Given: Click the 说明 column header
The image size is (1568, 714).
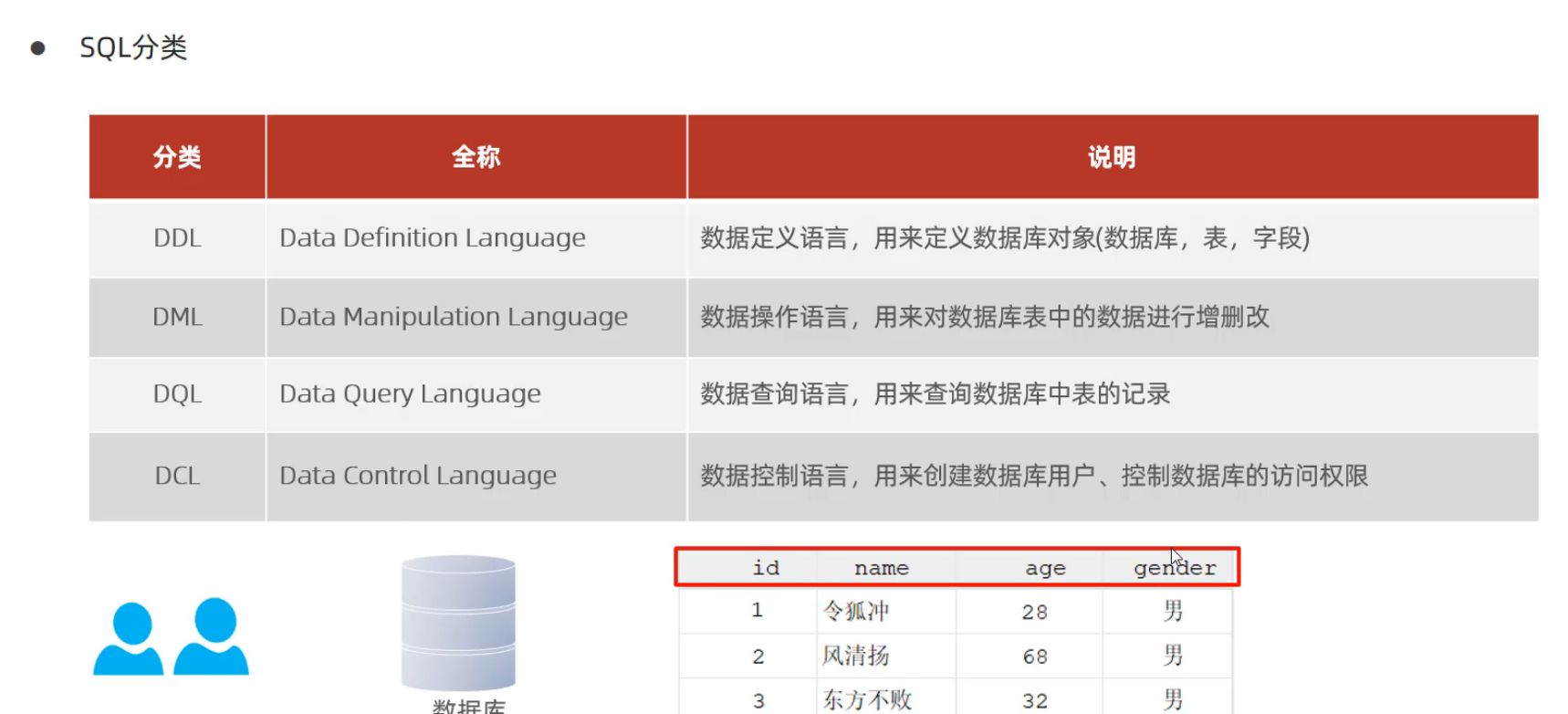Looking at the screenshot, I should tap(1113, 157).
